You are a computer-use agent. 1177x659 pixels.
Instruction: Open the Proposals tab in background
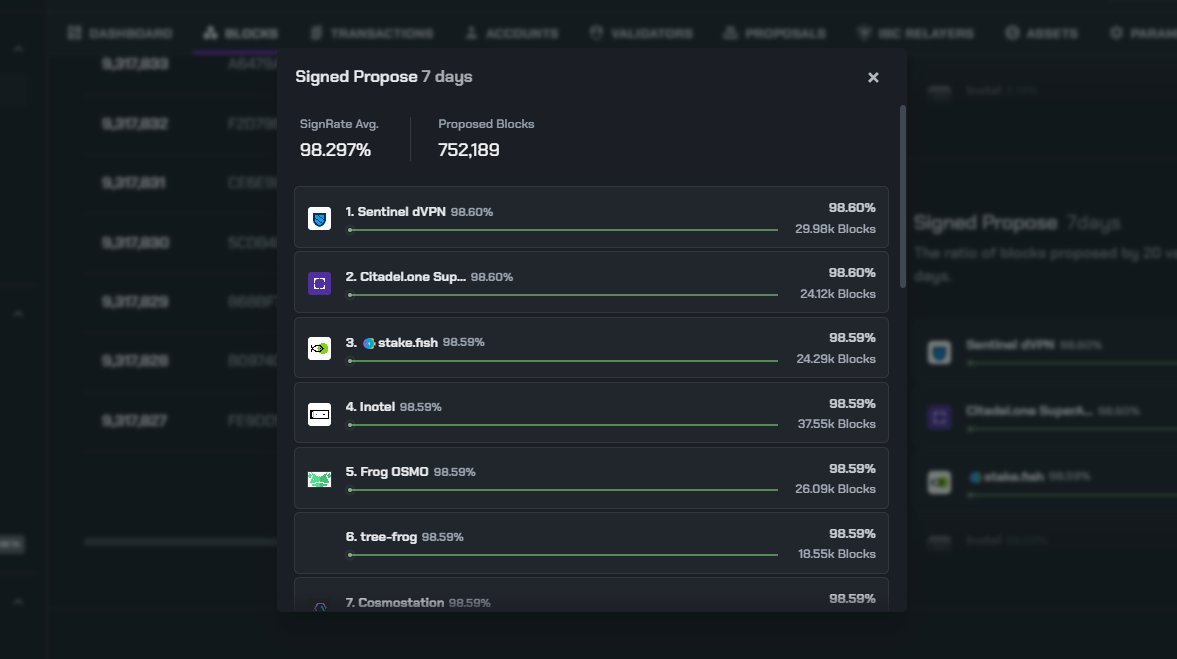pyautogui.click(x=774, y=33)
